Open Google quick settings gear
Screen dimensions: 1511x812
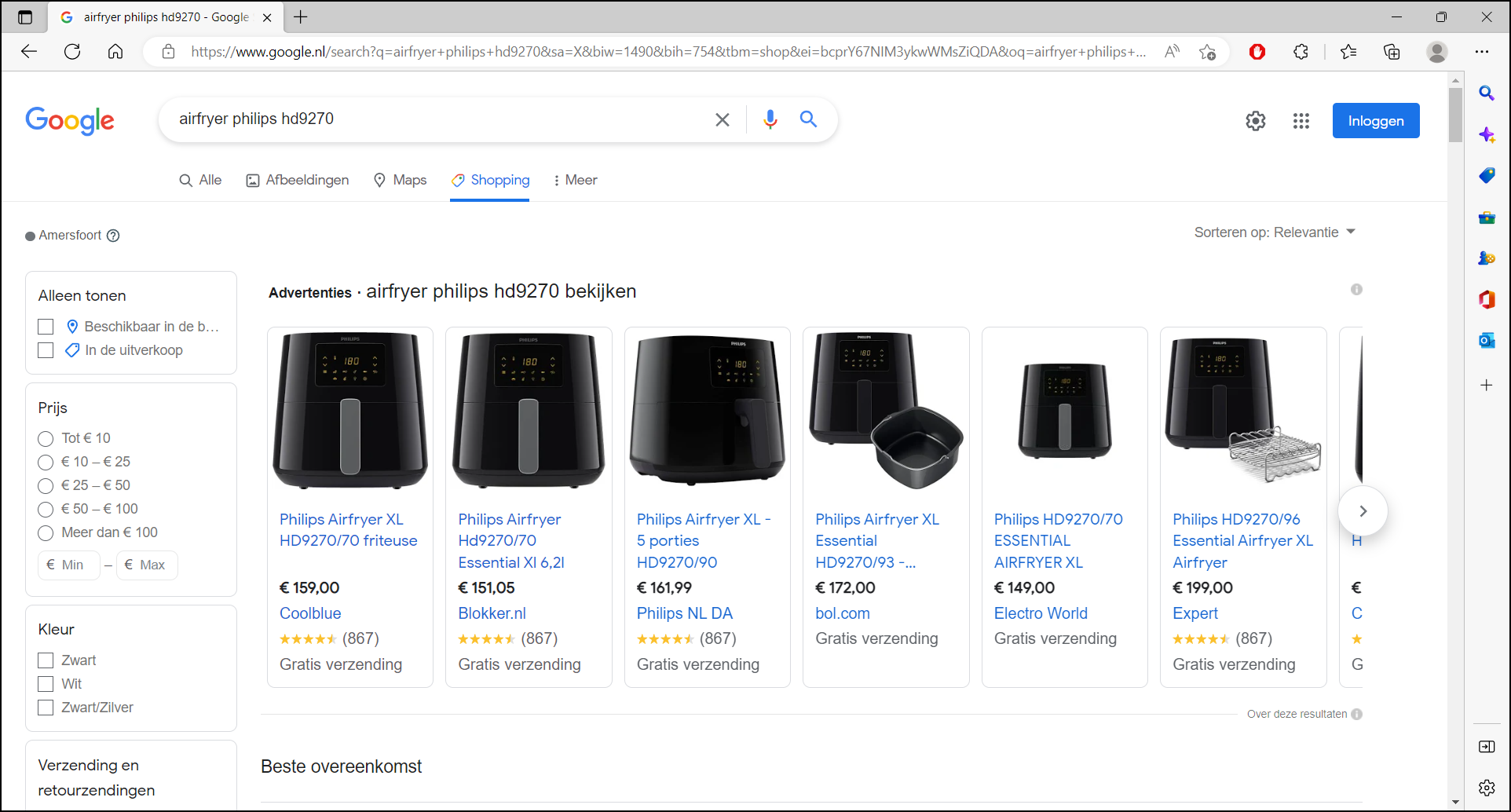coord(1256,121)
